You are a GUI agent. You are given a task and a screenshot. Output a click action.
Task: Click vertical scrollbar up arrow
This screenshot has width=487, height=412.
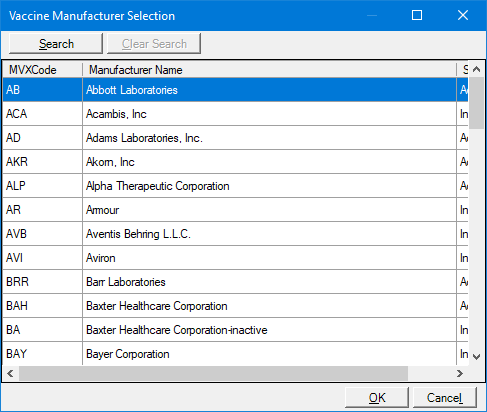click(x=476, y=69)
